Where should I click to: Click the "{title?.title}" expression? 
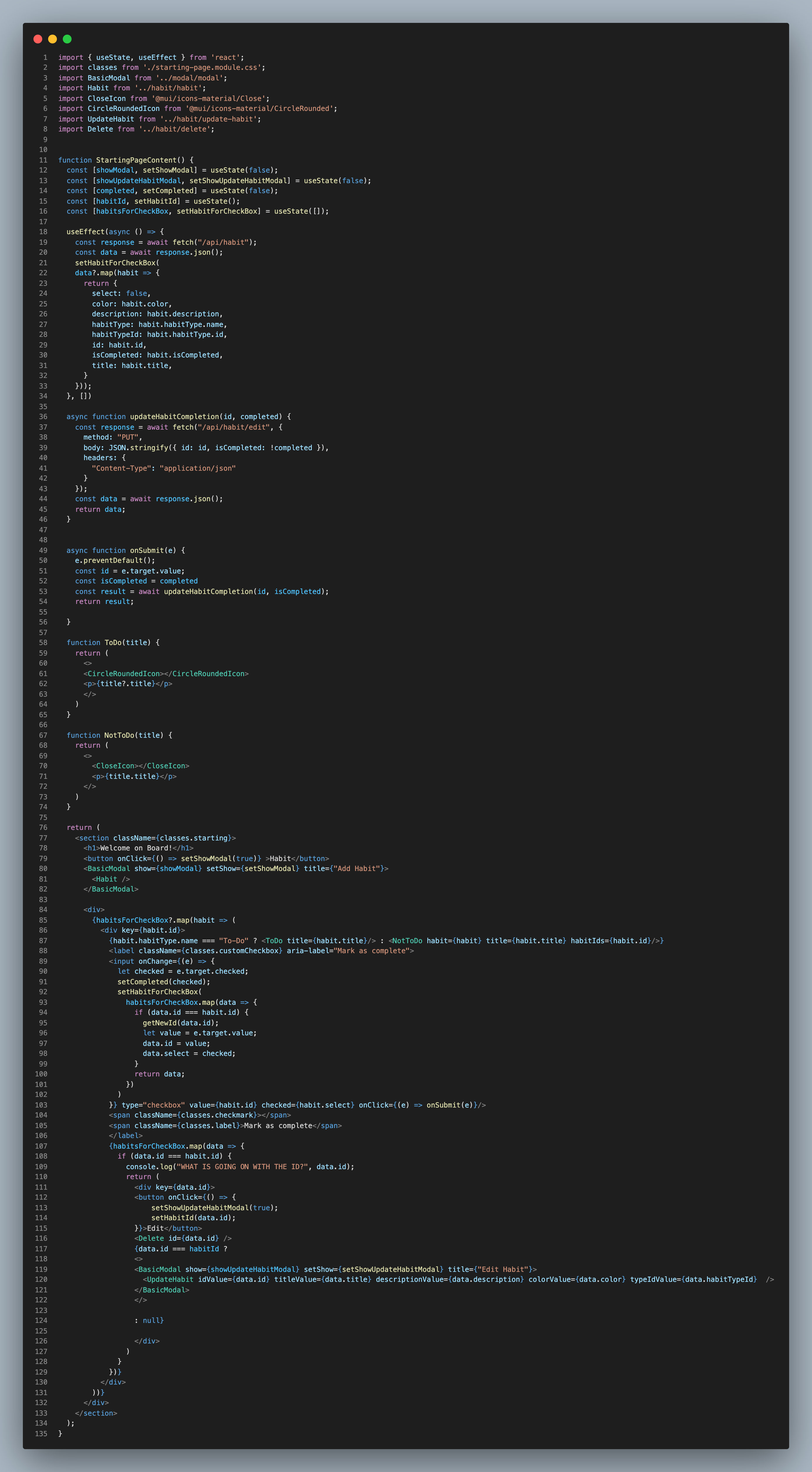[x=126, y=685]
